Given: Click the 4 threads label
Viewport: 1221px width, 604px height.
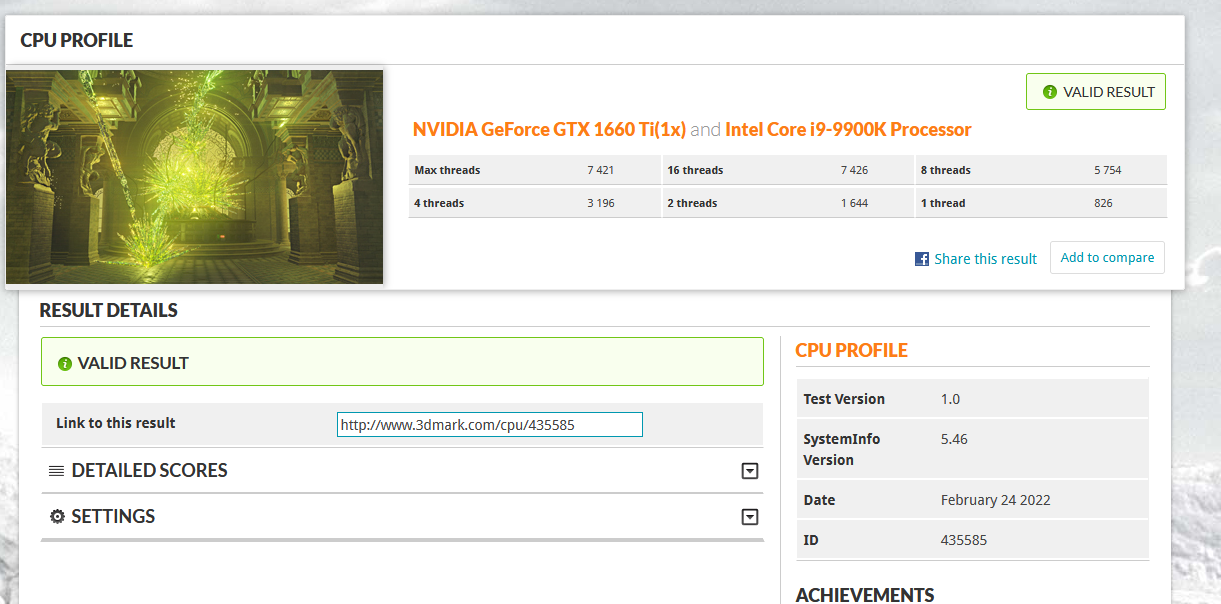Looking at the screenshot, I should tap(439, 204).
